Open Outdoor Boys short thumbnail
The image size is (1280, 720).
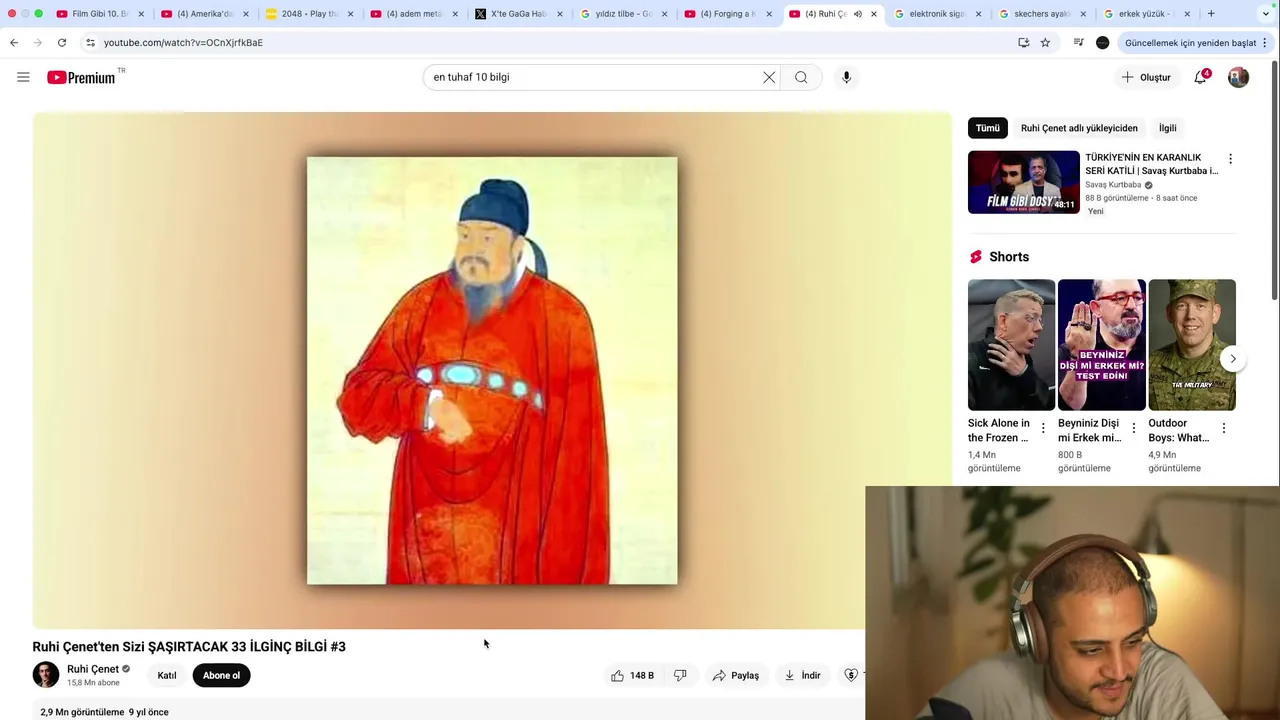(1192, 345)
